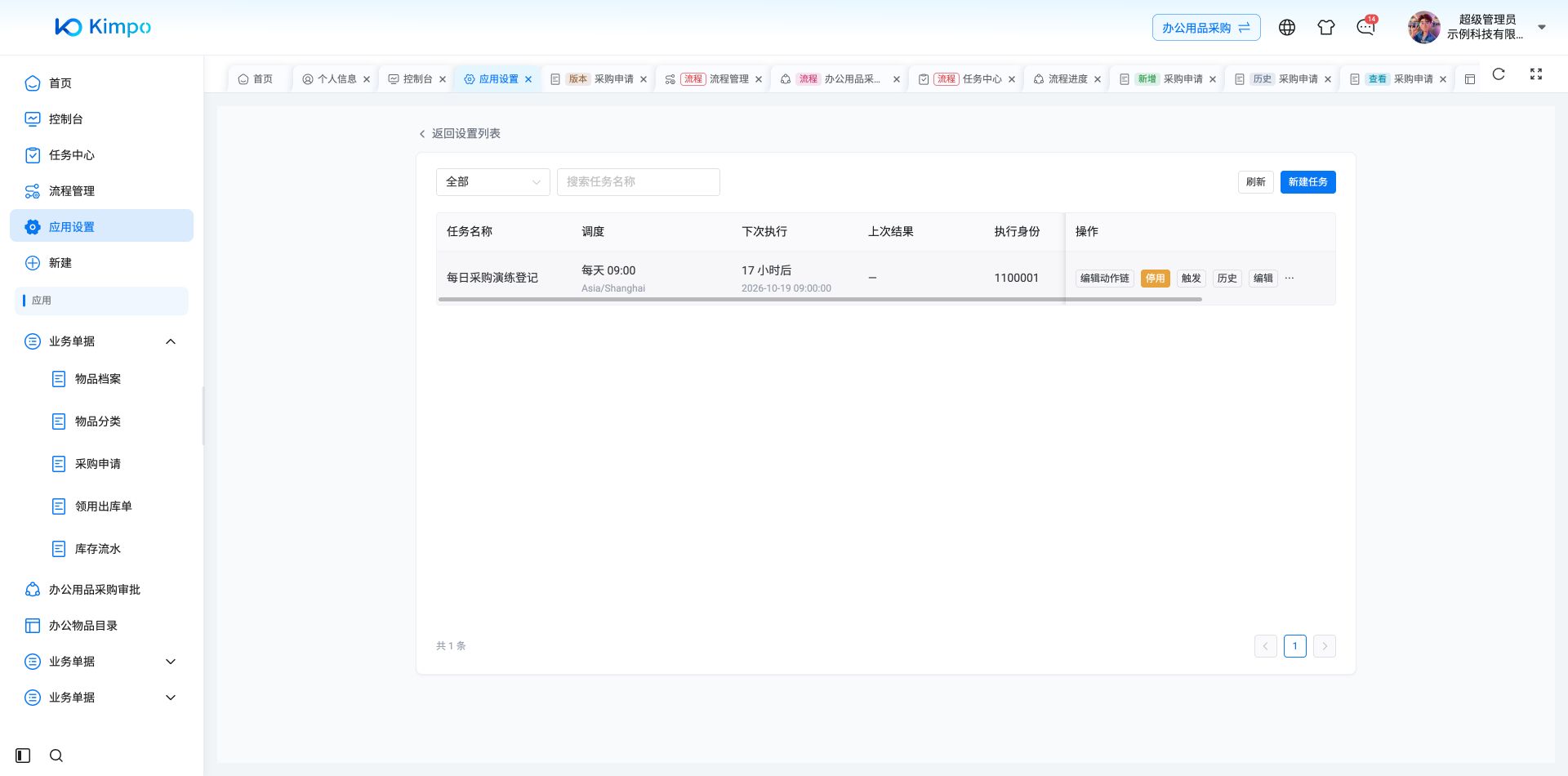1568x776 pixels.
Task: Close the 个人信息 tab
Action: (x=367, y=79)
